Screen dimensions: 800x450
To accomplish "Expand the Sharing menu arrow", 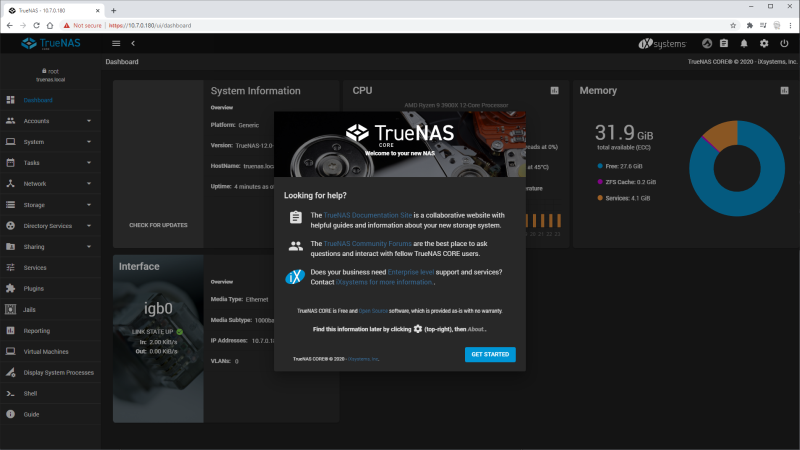I will point(89,246).
